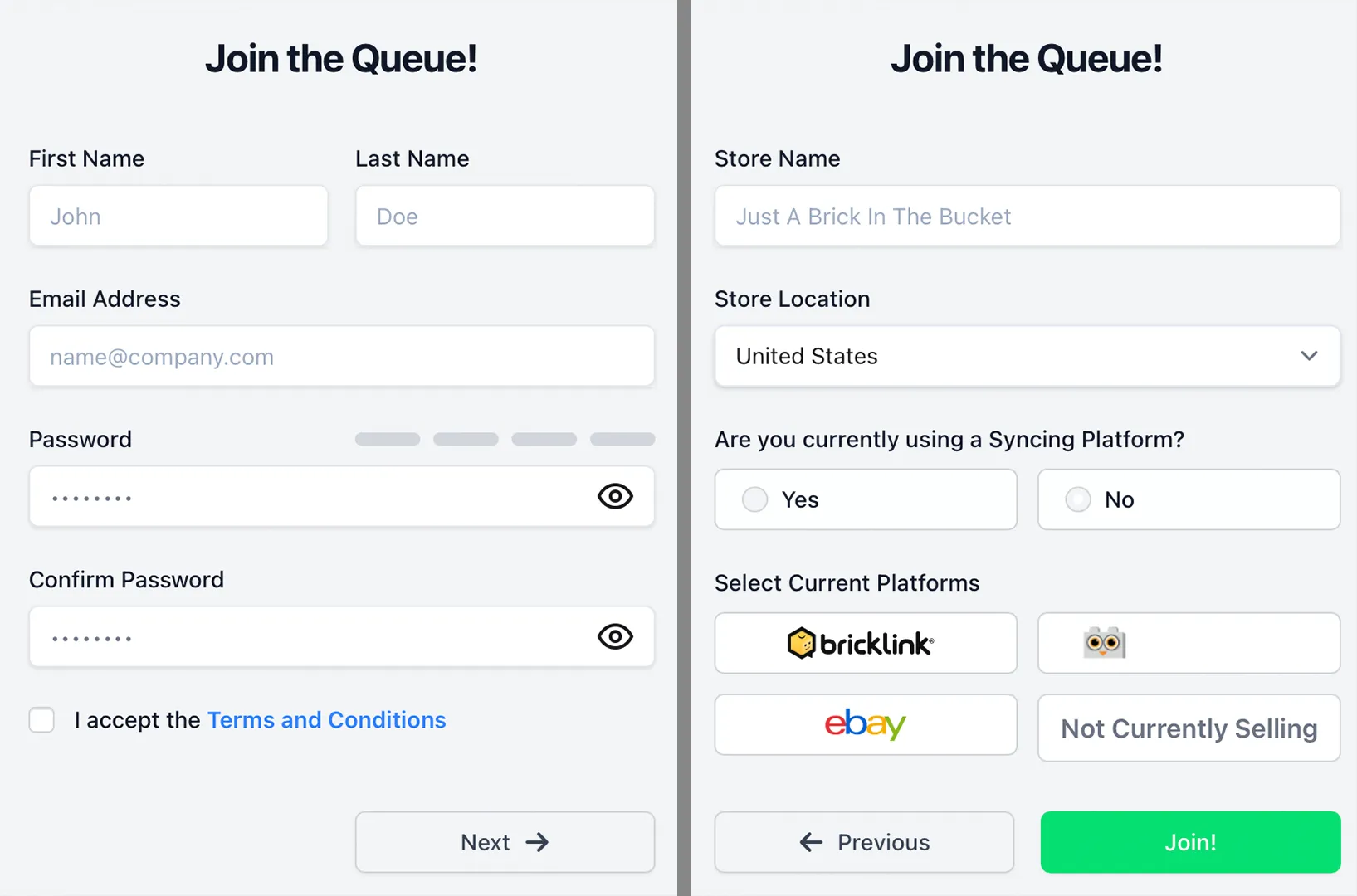
Task: Select the eBay platform logo
Action: point(866,724)
